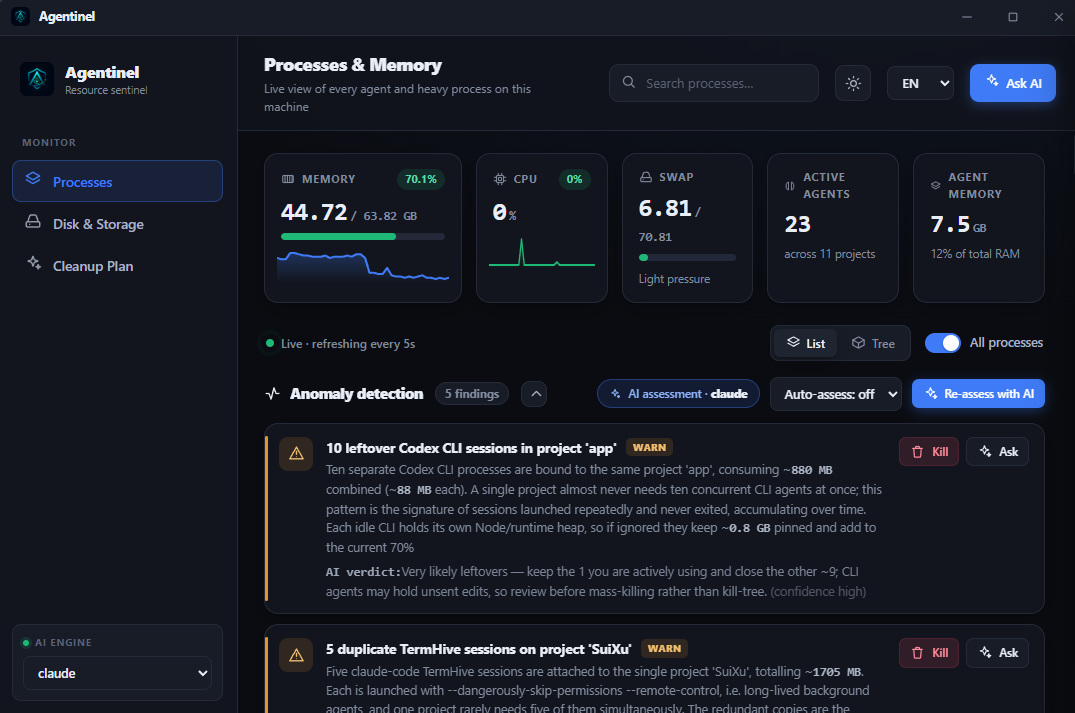
Task: Click the Cleanup Plan sparkle icon
Action: [x=34, y=263]
